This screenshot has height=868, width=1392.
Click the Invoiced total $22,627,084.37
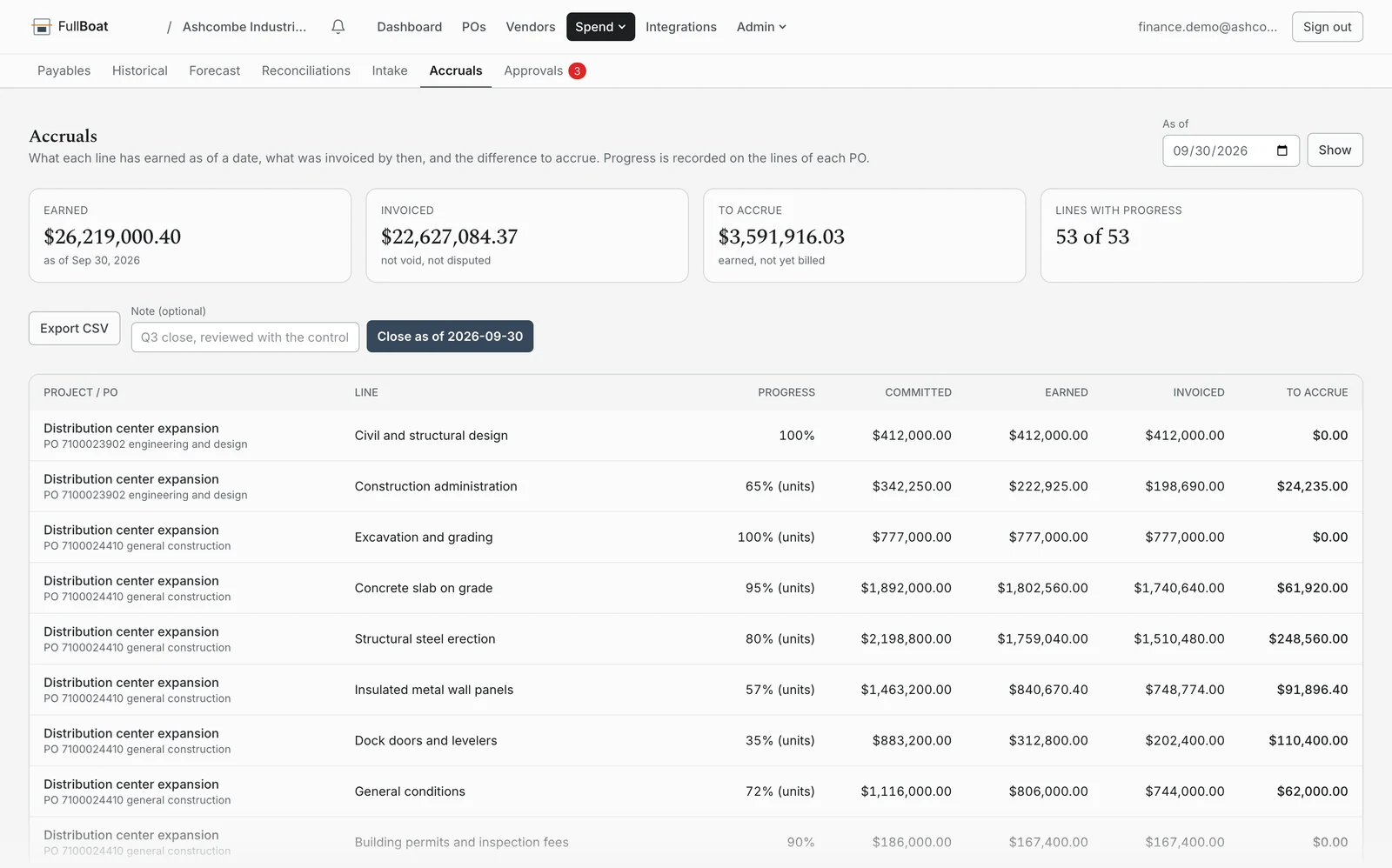pyautogui.click(x=449, y=237)
